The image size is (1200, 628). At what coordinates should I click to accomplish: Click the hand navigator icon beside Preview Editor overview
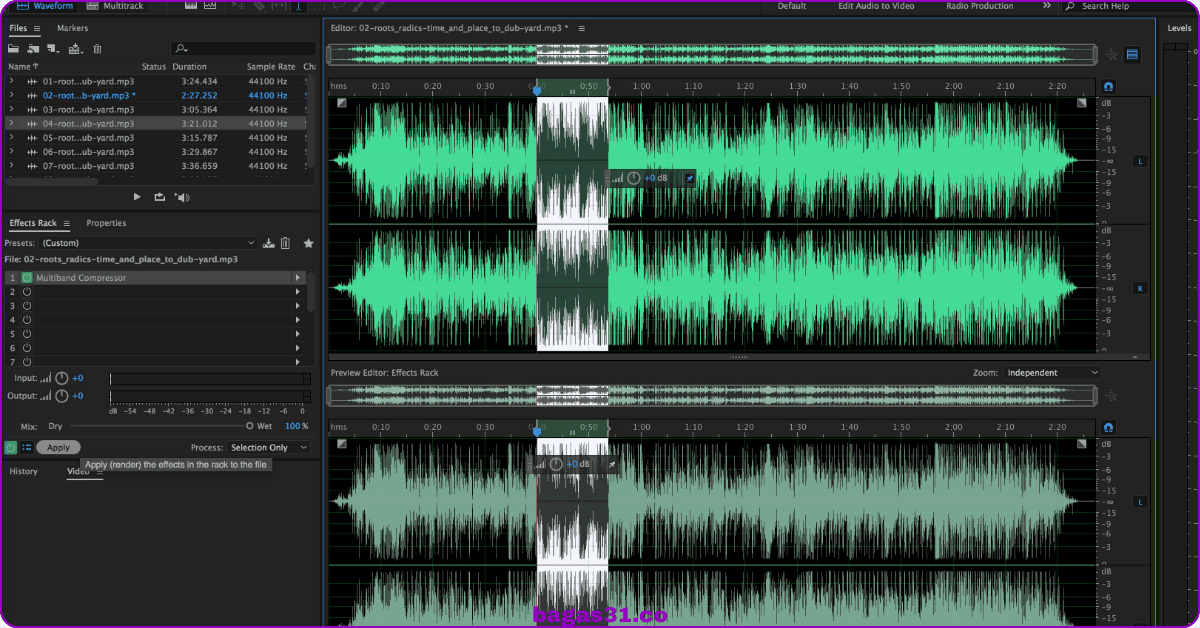(1111, 396)
